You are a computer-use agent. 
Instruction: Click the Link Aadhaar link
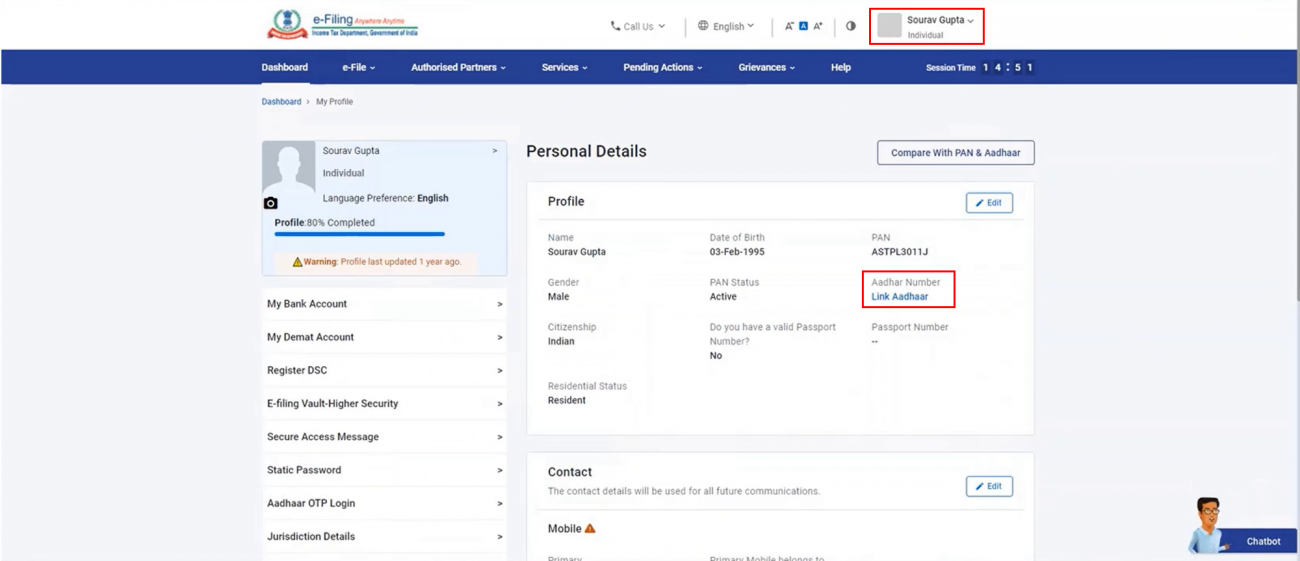(899, 297)
